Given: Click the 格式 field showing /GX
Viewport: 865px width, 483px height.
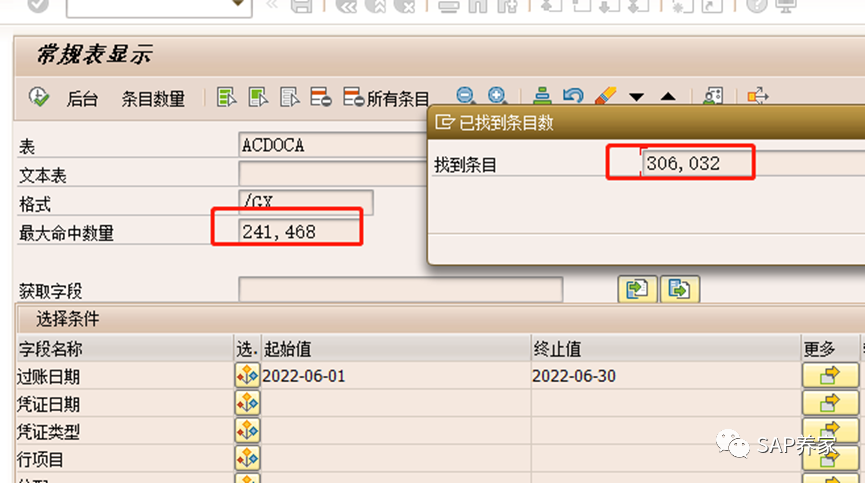Looking at the screenshot, I should (306, 202).
